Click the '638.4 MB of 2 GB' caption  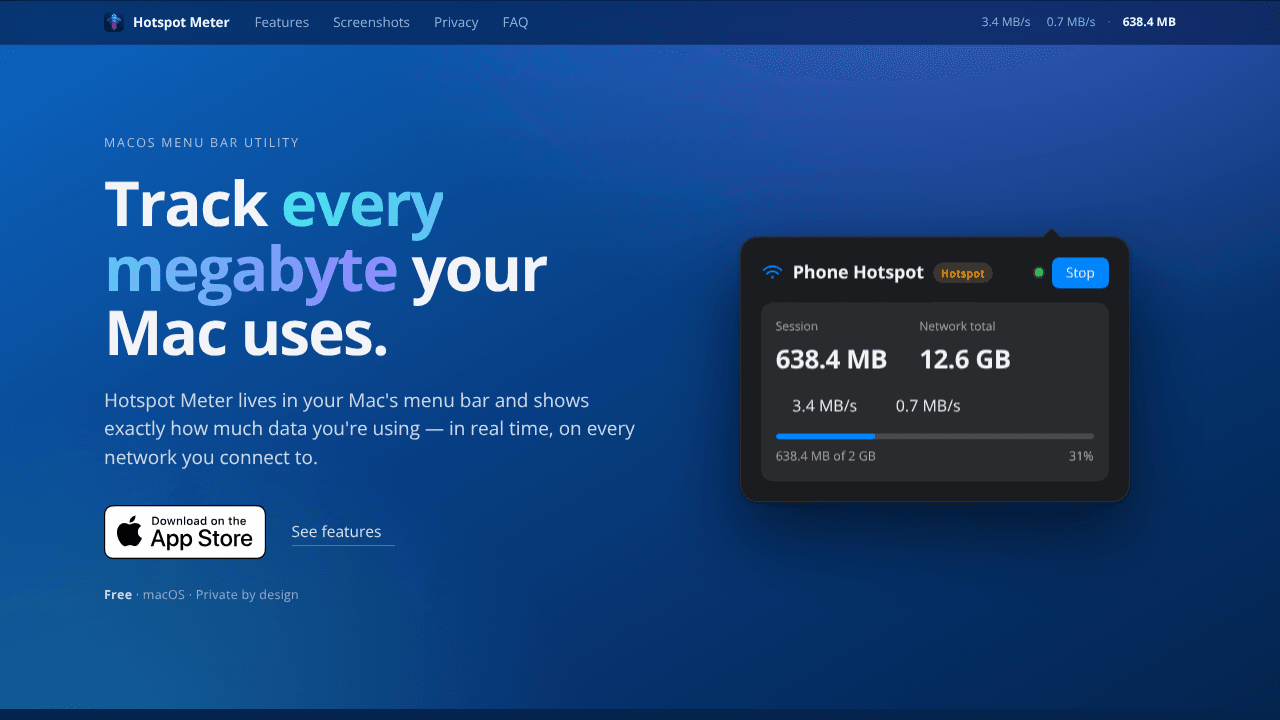[826, 456]
